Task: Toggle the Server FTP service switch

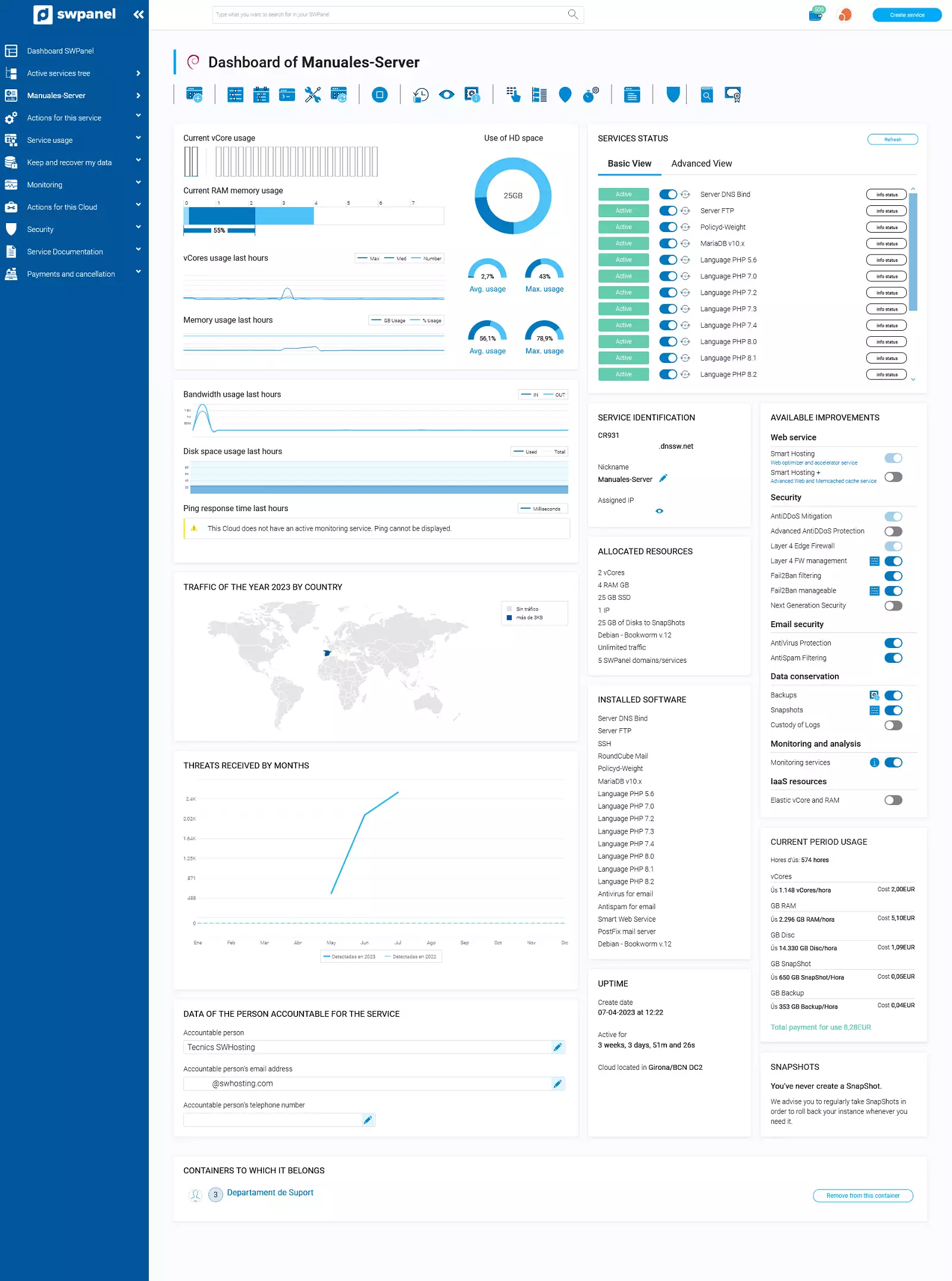Action: 668,211
